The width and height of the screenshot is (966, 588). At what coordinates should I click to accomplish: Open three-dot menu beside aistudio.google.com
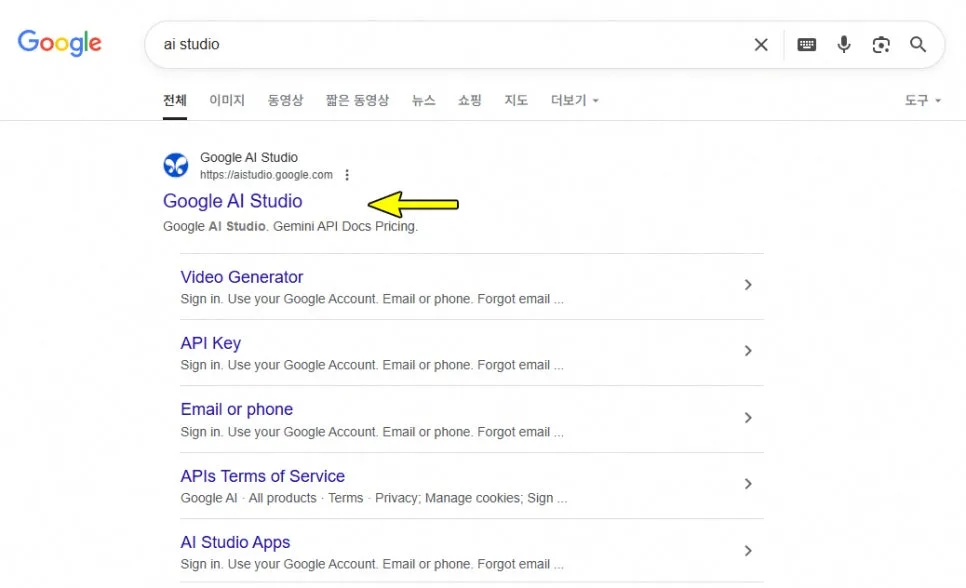coord(347,175)
